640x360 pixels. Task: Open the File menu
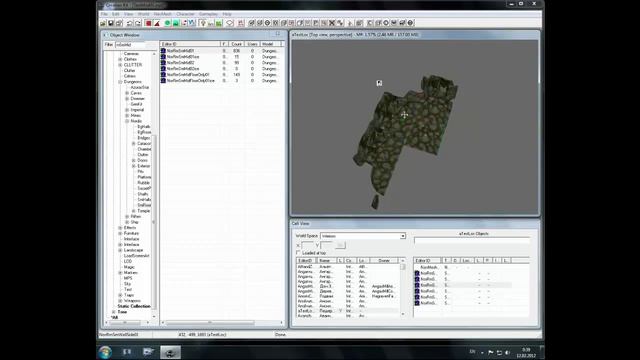[x=104, y=14]
